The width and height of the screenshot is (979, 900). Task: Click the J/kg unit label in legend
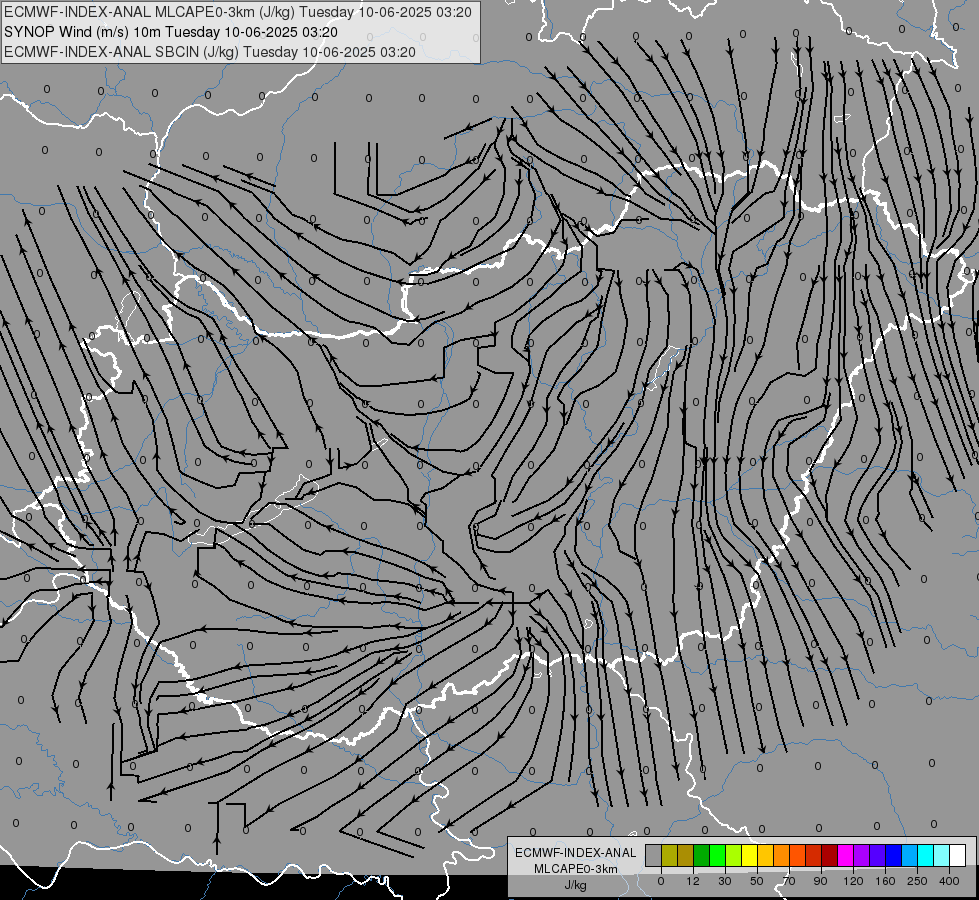point(576,885)
